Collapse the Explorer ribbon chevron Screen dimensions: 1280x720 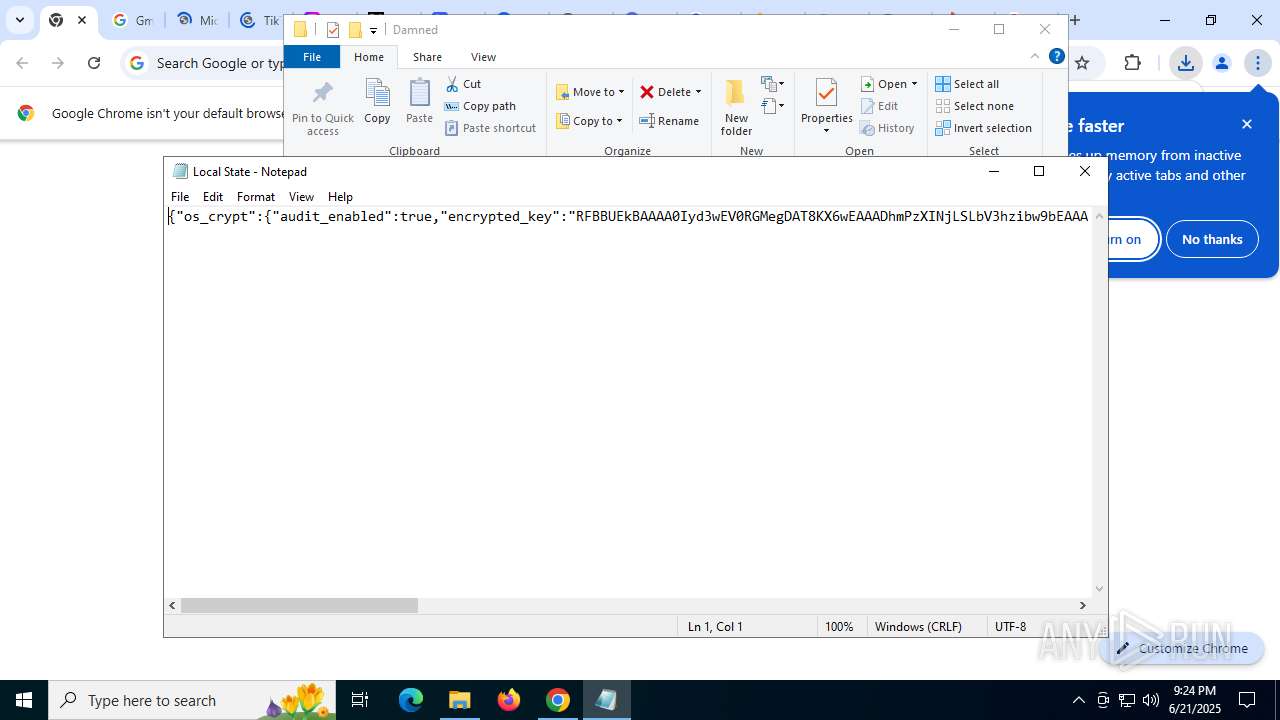1035,56
